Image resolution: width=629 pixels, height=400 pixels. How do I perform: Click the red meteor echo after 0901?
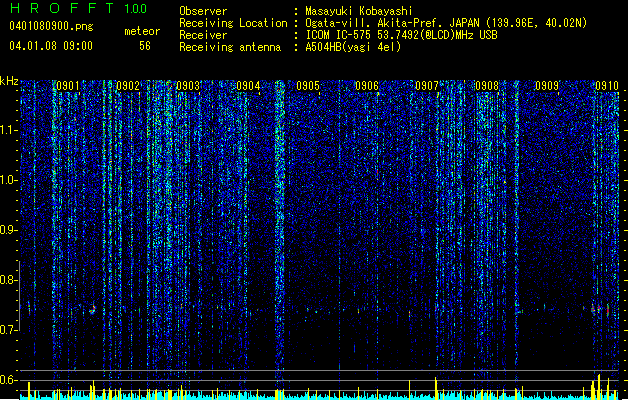(x=93, y=309)
